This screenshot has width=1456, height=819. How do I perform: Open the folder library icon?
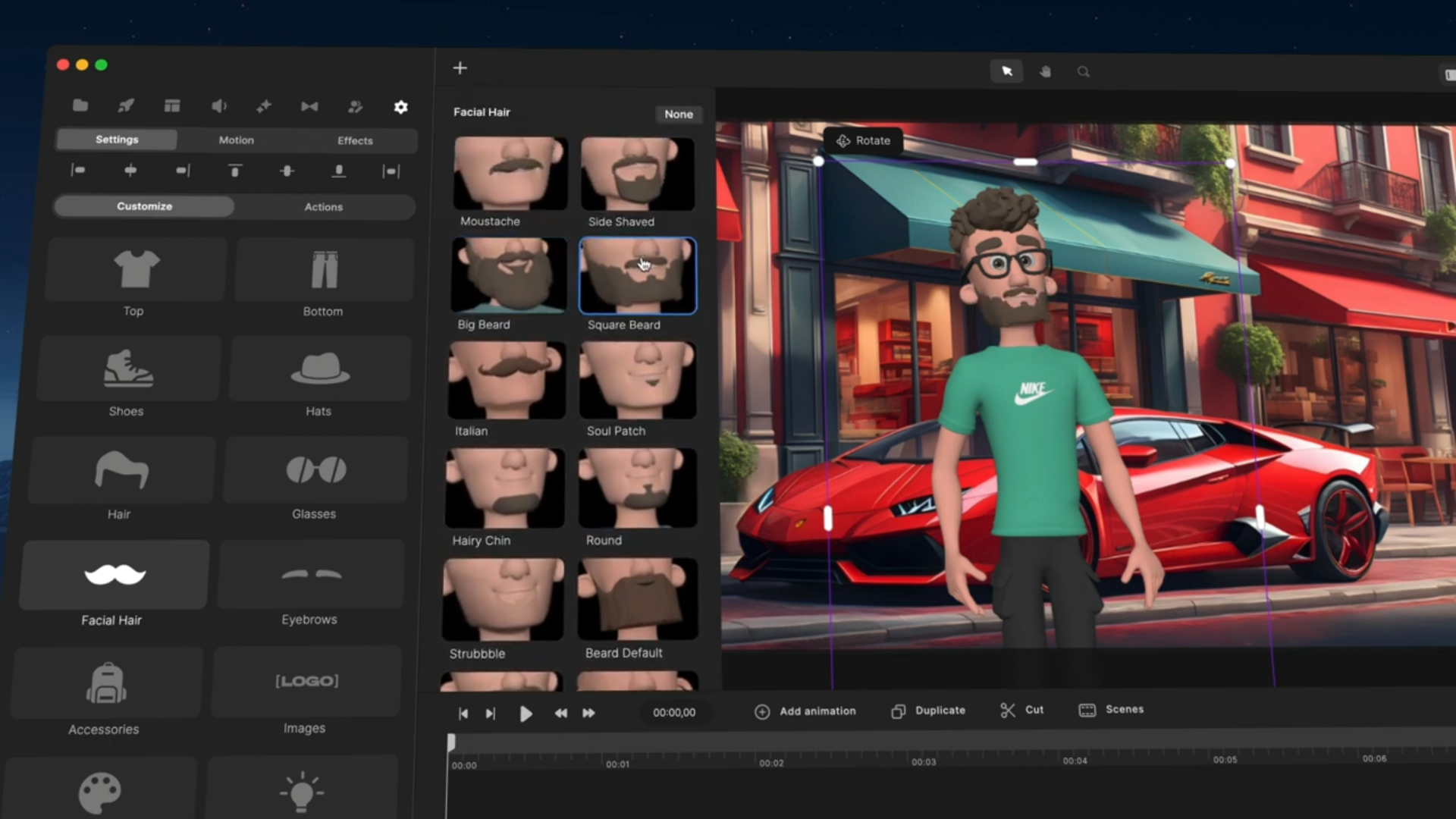click(x=80, y=105)
